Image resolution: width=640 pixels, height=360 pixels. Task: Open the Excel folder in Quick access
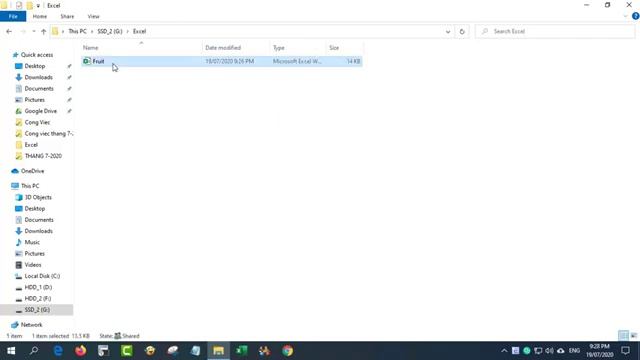tap(31, 145)
